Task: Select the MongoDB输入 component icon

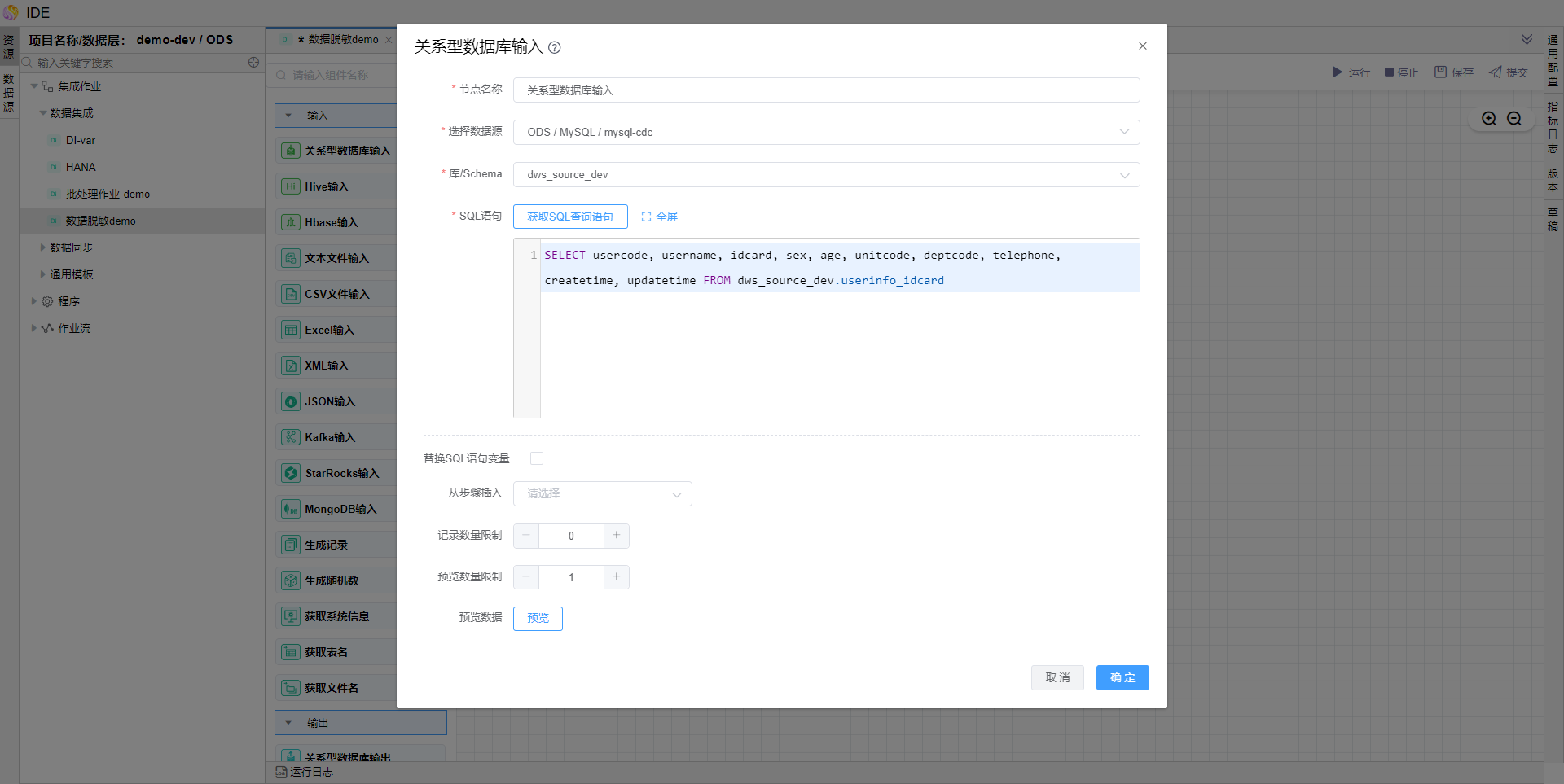Action: click(291, 509)
